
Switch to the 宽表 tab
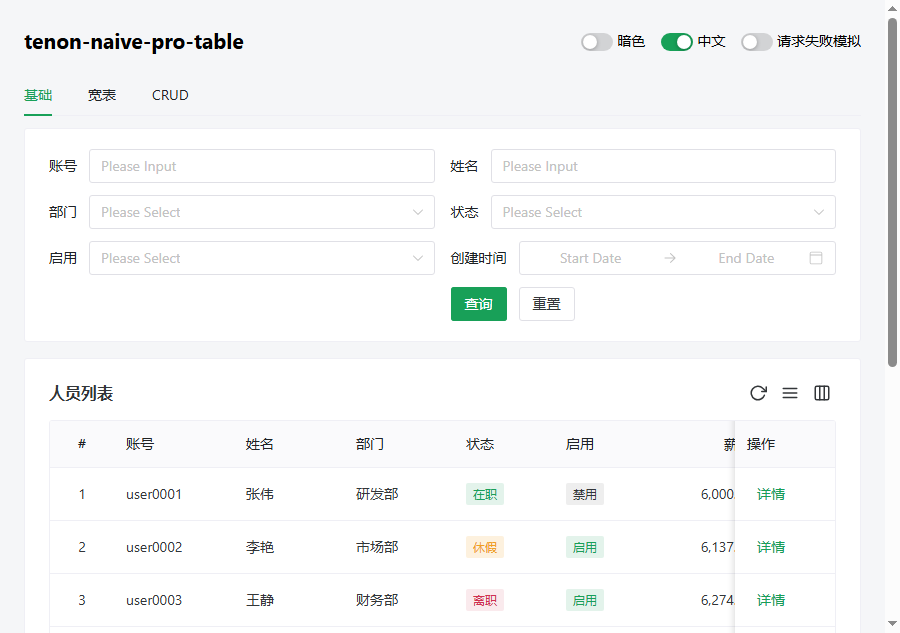tap(102, 95)
